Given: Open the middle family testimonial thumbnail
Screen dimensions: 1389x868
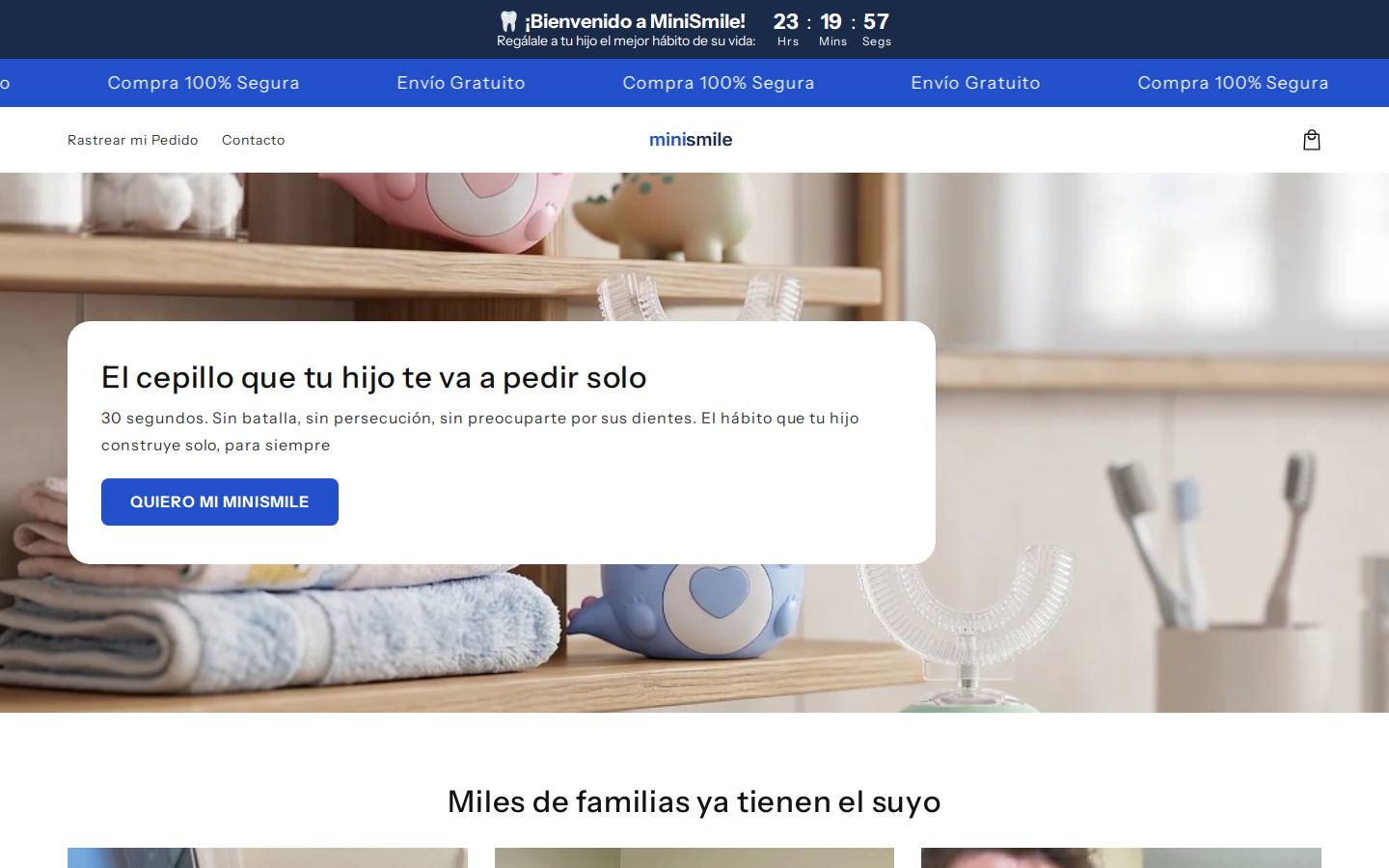Looking at the screenshot, I should [694, 857].
